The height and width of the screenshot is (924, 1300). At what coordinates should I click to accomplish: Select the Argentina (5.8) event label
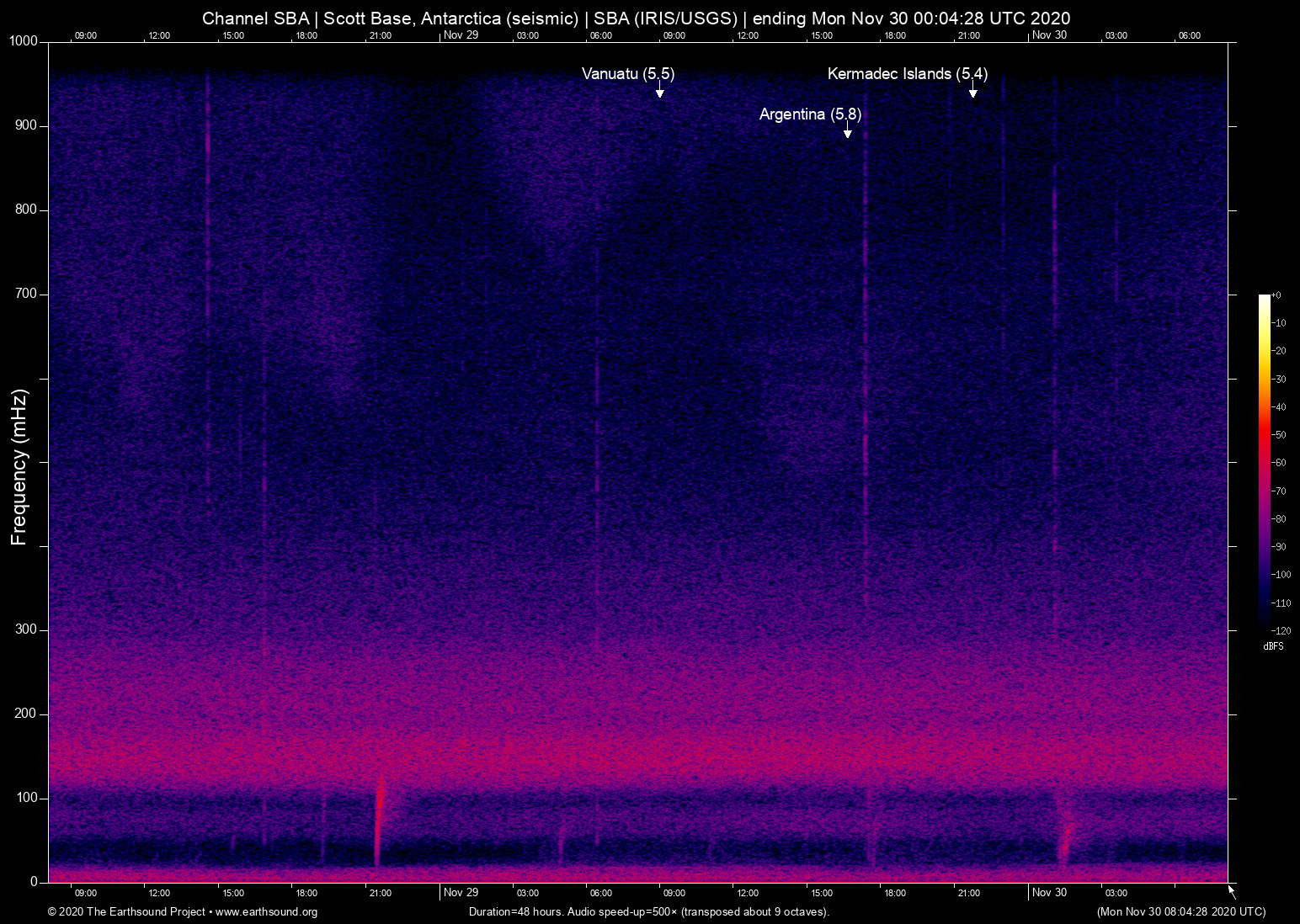pos(810,114)
